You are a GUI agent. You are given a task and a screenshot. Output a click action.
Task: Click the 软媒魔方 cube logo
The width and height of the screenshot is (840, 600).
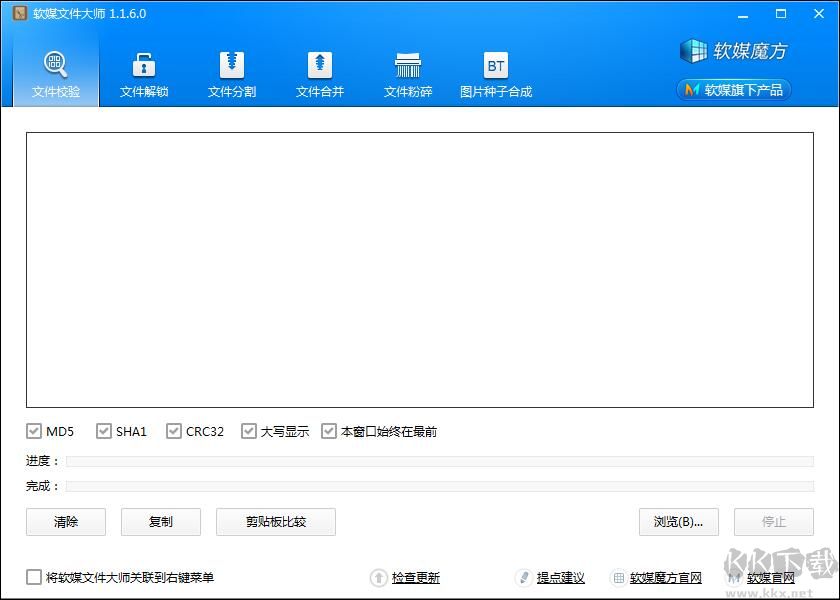[693, 50]
